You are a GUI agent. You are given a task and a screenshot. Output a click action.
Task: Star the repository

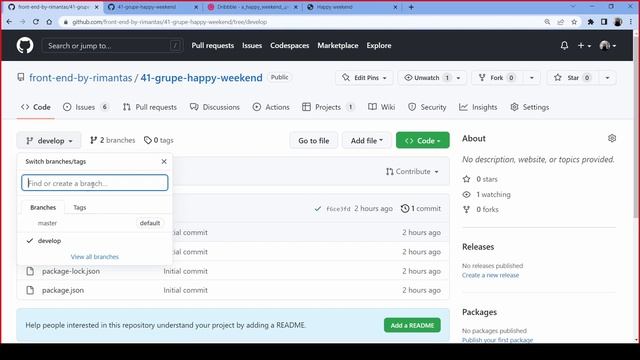tap(572, 78)
